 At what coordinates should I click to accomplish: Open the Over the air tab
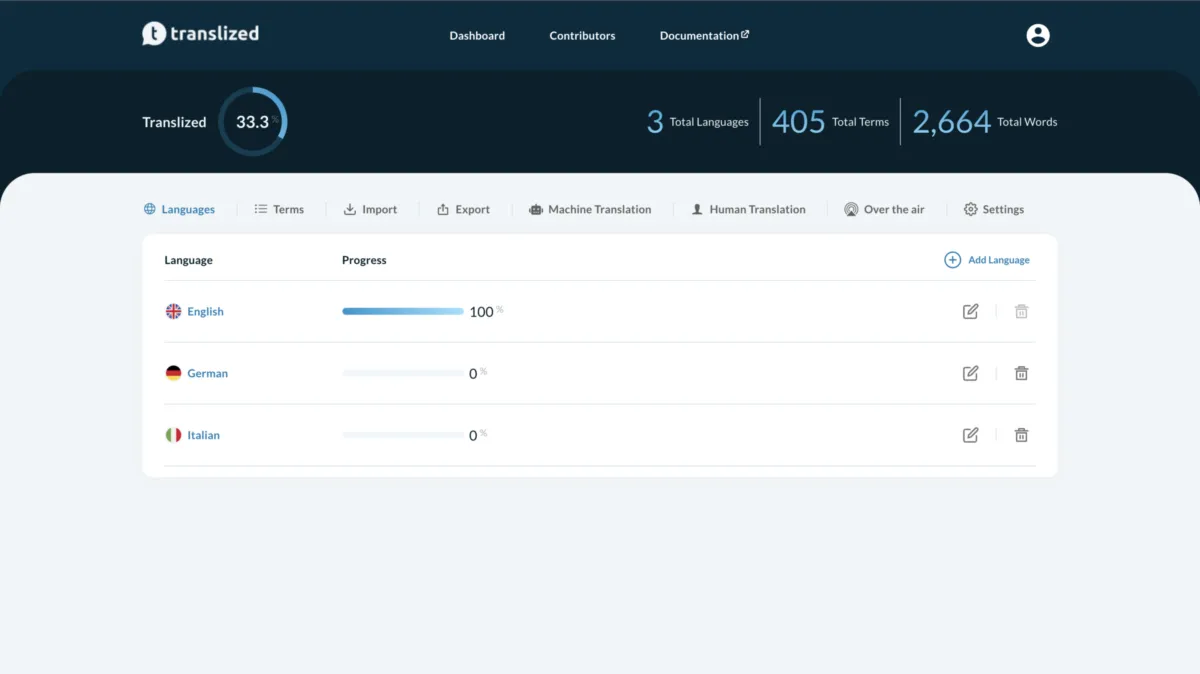click(x=884, y=209)
